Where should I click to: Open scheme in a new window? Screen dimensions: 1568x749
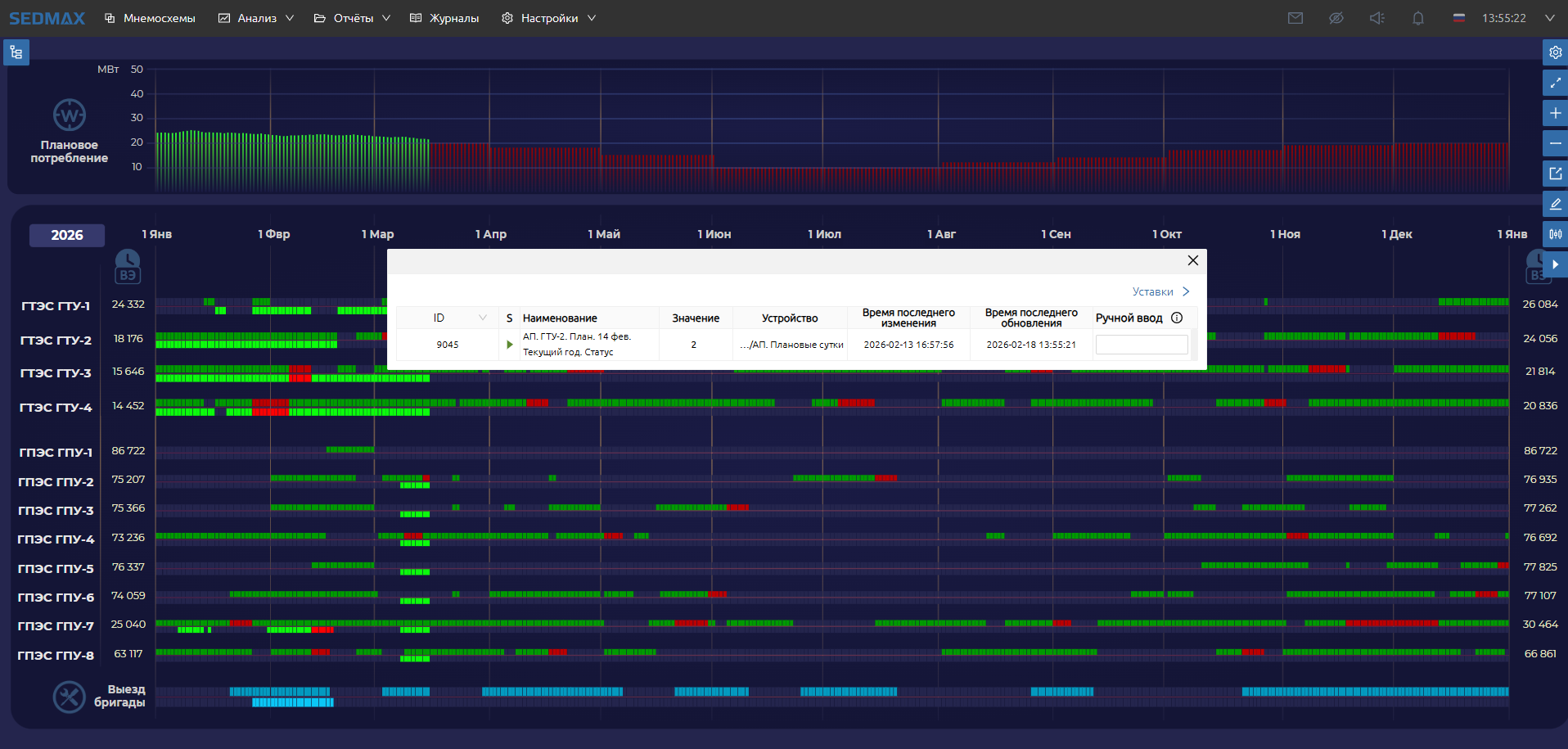click(1555, 174)
